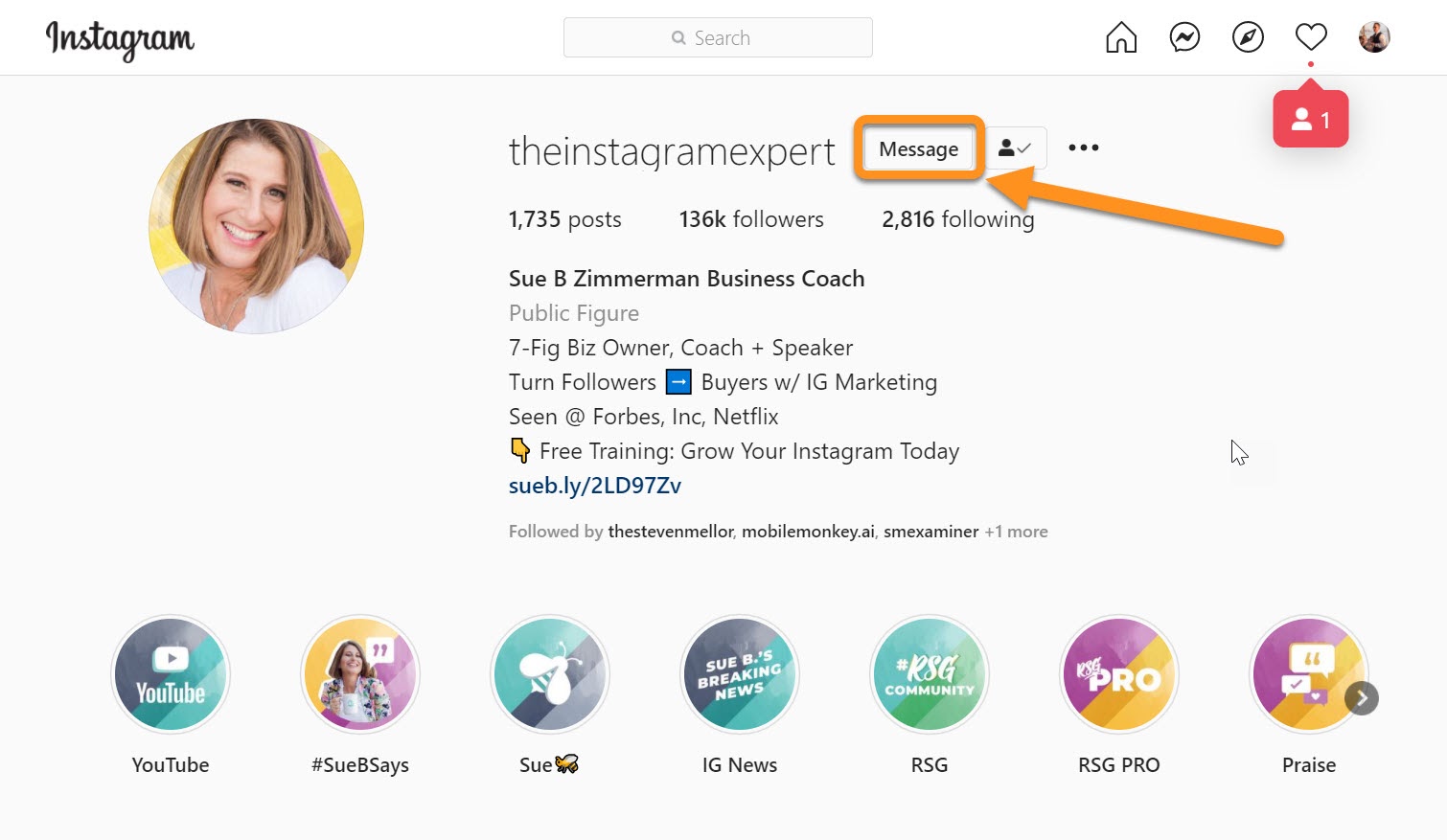This screenshot has width=1447, height=840.
Task: Click the thestevenmellor followed-by link
Action: pos(670,531)
